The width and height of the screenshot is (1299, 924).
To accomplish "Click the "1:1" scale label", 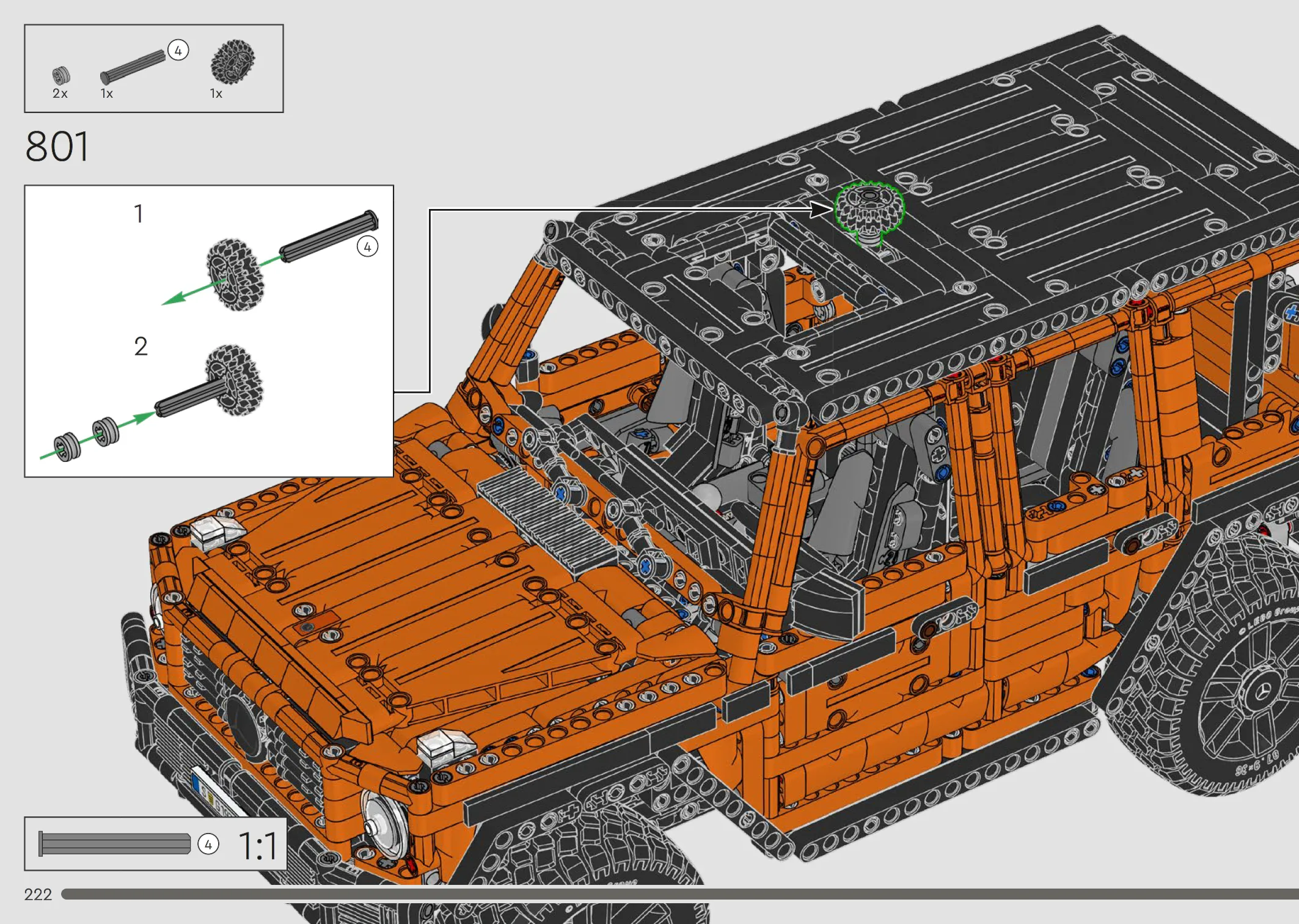I will point(258,846).
